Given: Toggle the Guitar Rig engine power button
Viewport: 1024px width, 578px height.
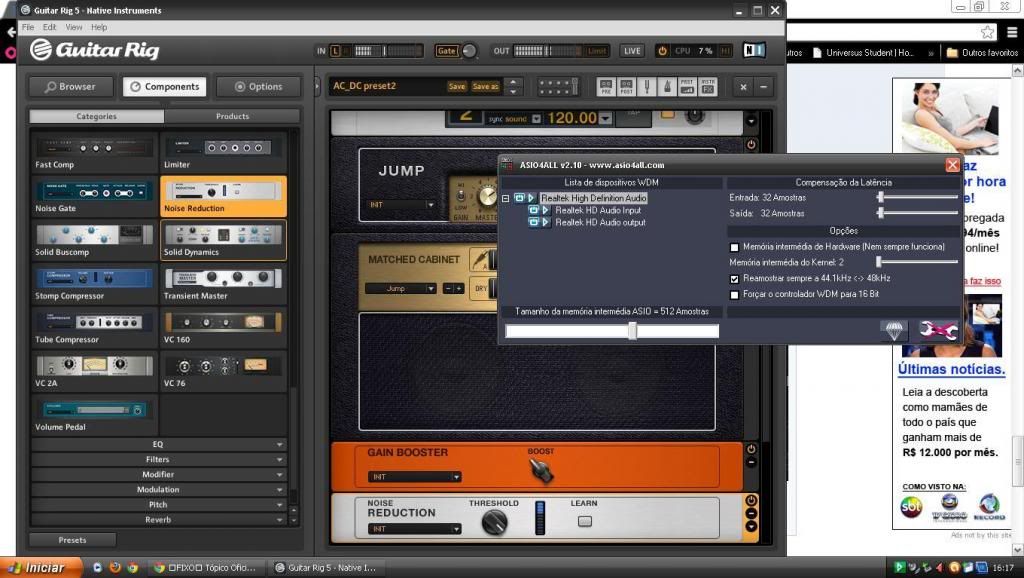Looking at the screenshot, I should tap(662, 50).
